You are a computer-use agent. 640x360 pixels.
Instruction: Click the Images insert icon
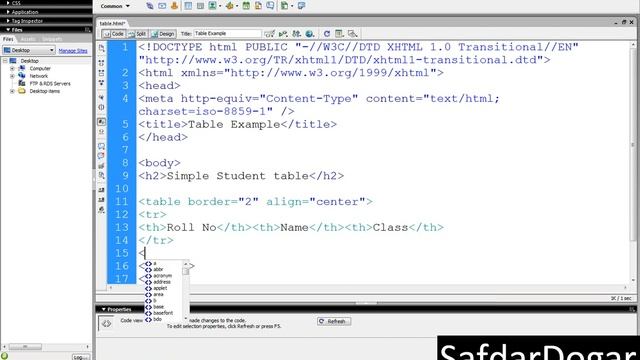point(213,6)
